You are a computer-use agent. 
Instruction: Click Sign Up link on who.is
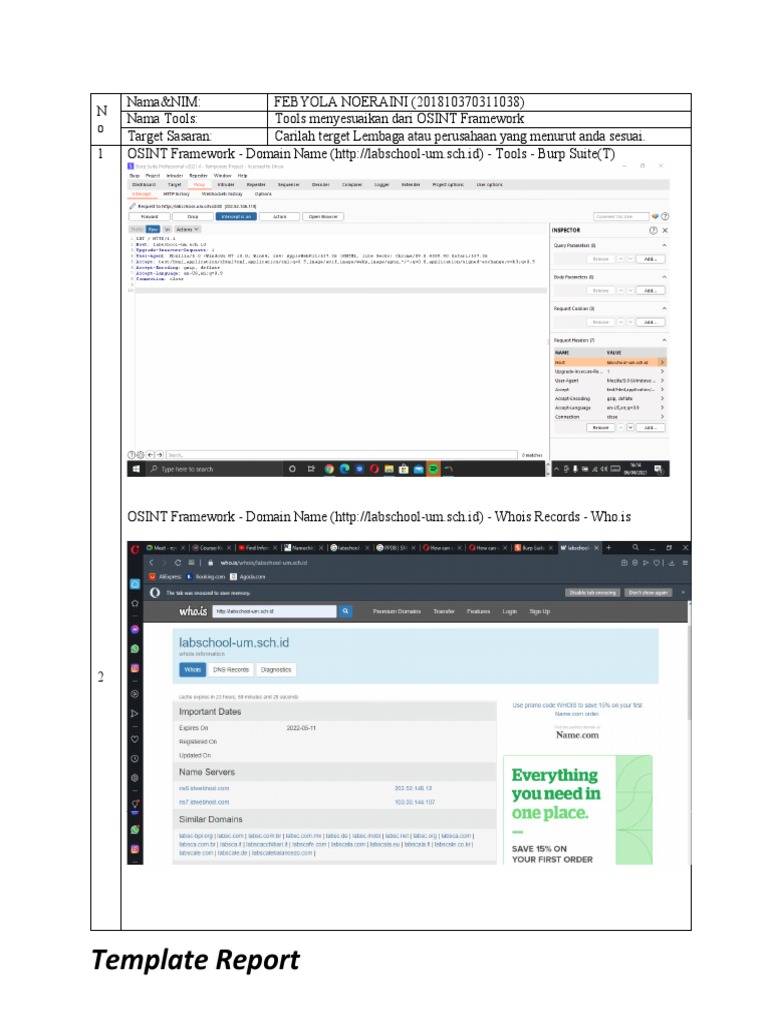point(539,611)
